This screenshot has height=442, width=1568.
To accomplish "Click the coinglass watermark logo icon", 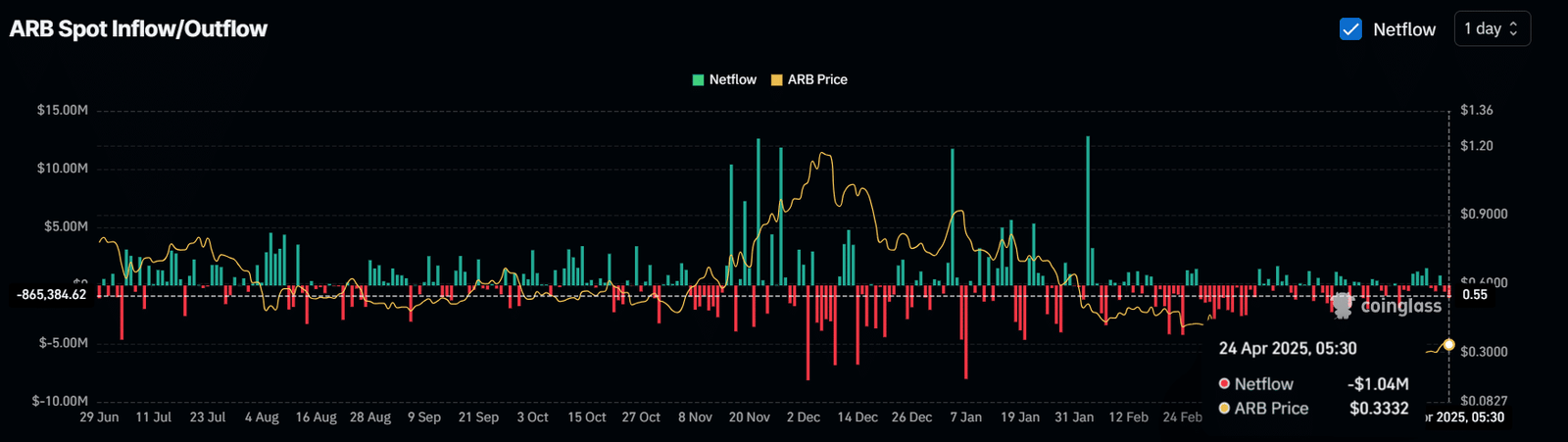I will (x=1342, y=306).
